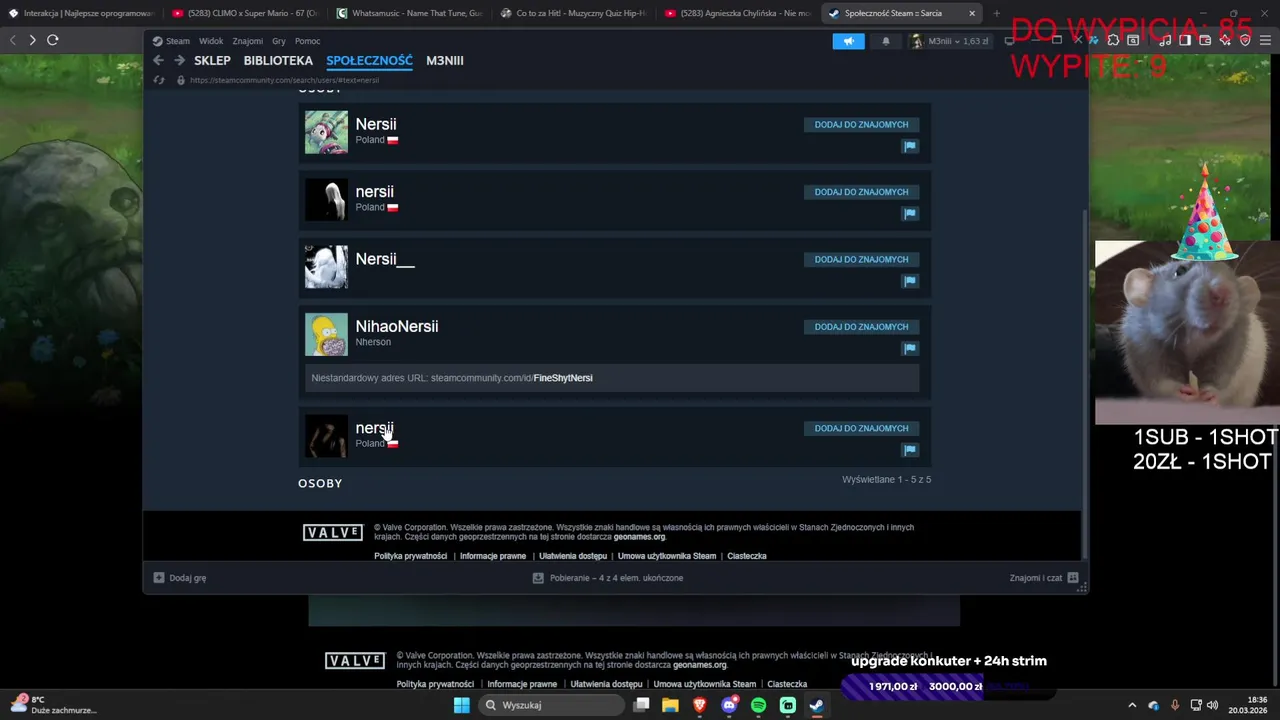The height and width of the screenshot is (720, 1280).
Task: Switch to Whatsamusic browser tab
Action: point(410,13)
